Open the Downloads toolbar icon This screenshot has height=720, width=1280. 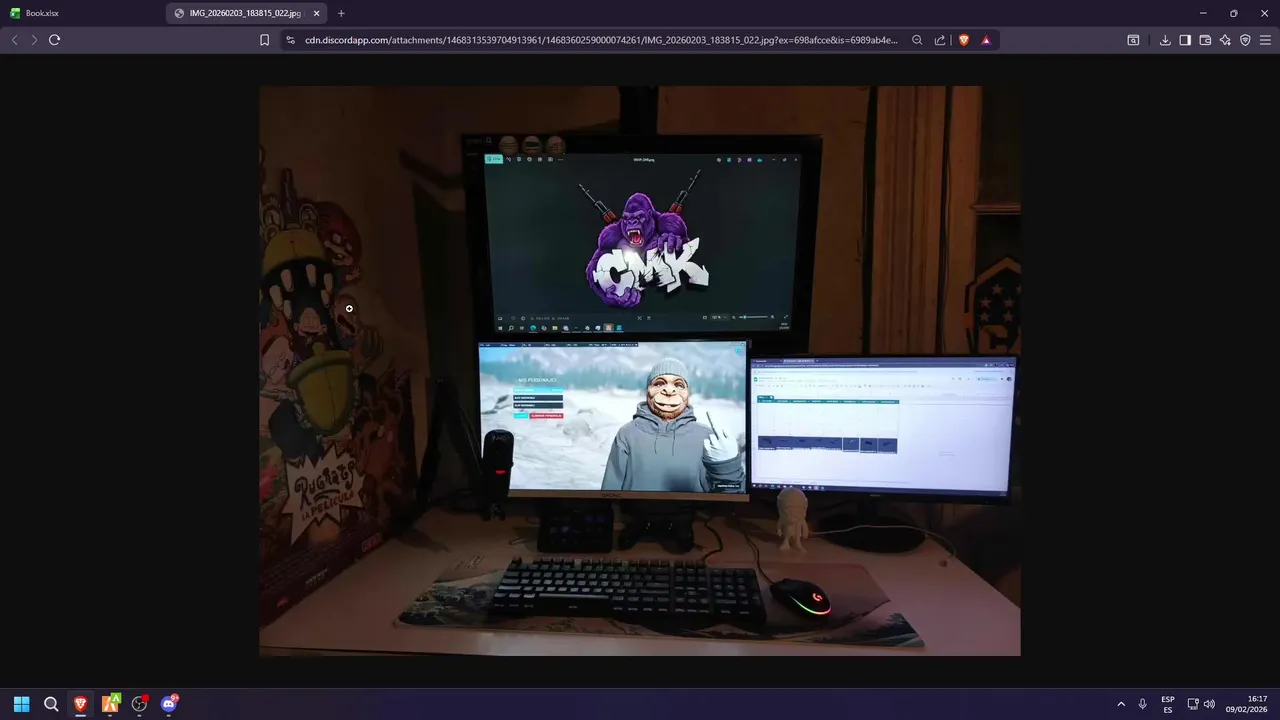[x=1165, y=40]
